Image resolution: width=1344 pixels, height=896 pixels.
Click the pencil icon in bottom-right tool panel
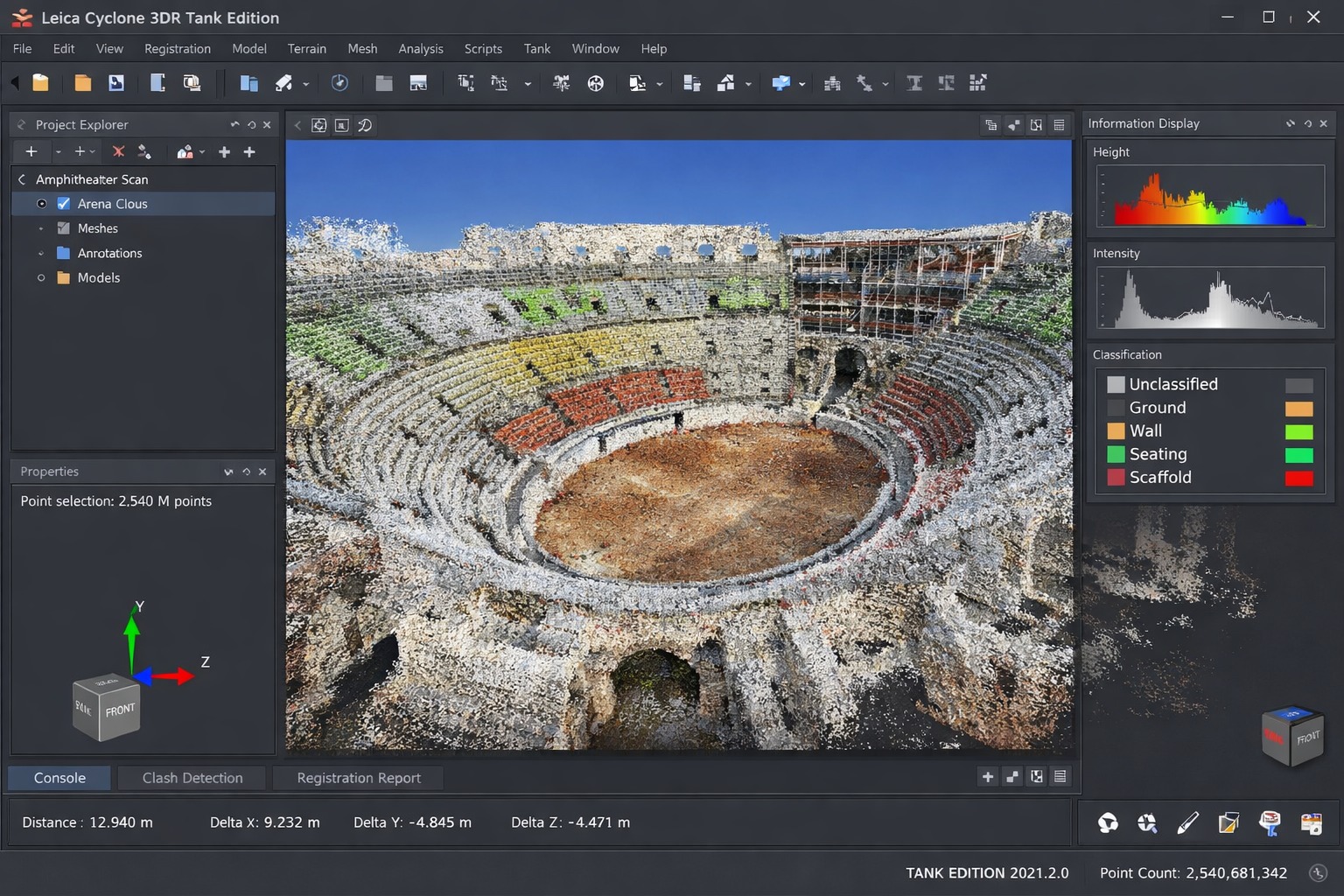tap(1187, 822)
